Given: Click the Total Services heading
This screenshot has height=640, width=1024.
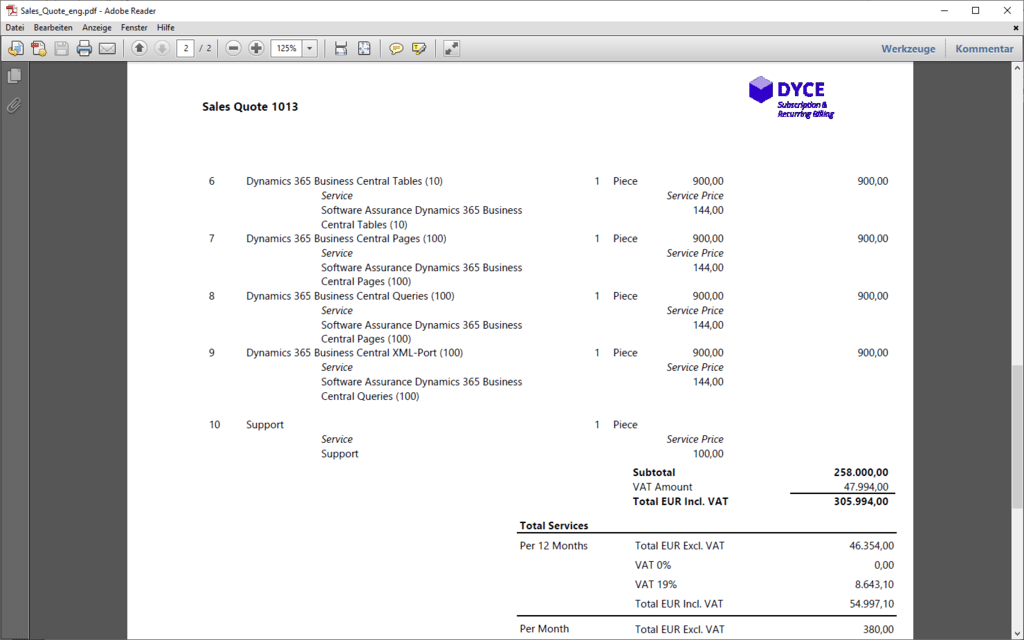Looking at the screenshot, I should click(554, 526).
